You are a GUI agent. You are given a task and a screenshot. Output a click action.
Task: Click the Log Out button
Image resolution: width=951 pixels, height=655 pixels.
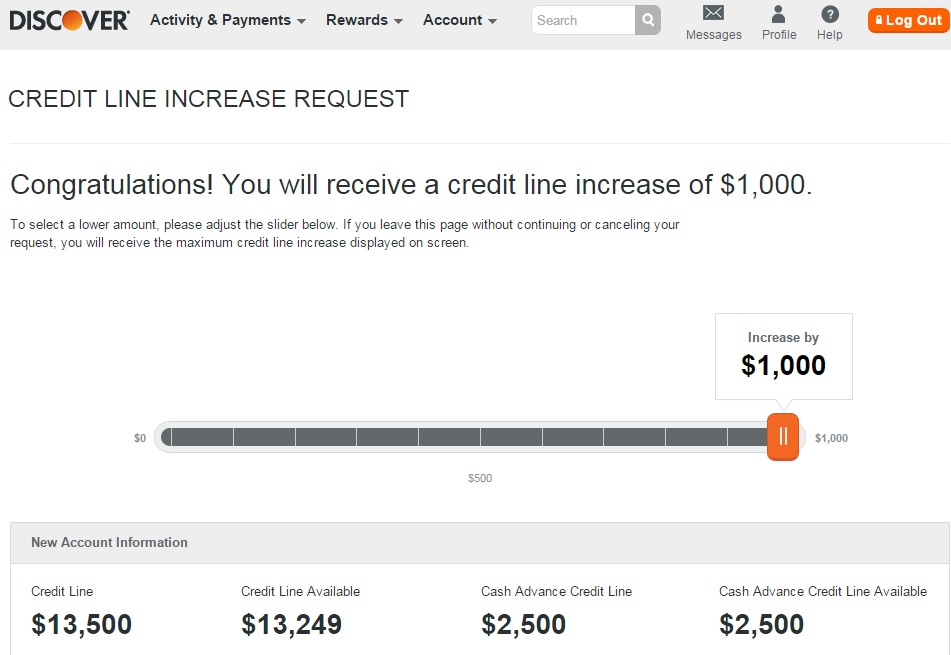(x=909, y=20)
